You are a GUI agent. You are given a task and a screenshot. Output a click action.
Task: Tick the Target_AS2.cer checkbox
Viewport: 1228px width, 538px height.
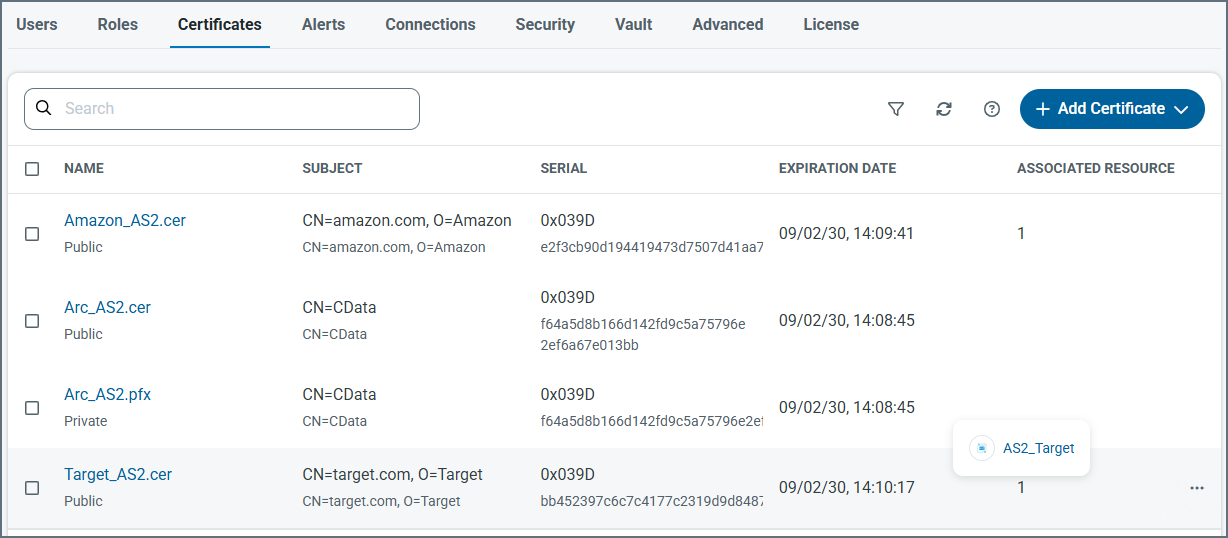[x=32, y=488]
